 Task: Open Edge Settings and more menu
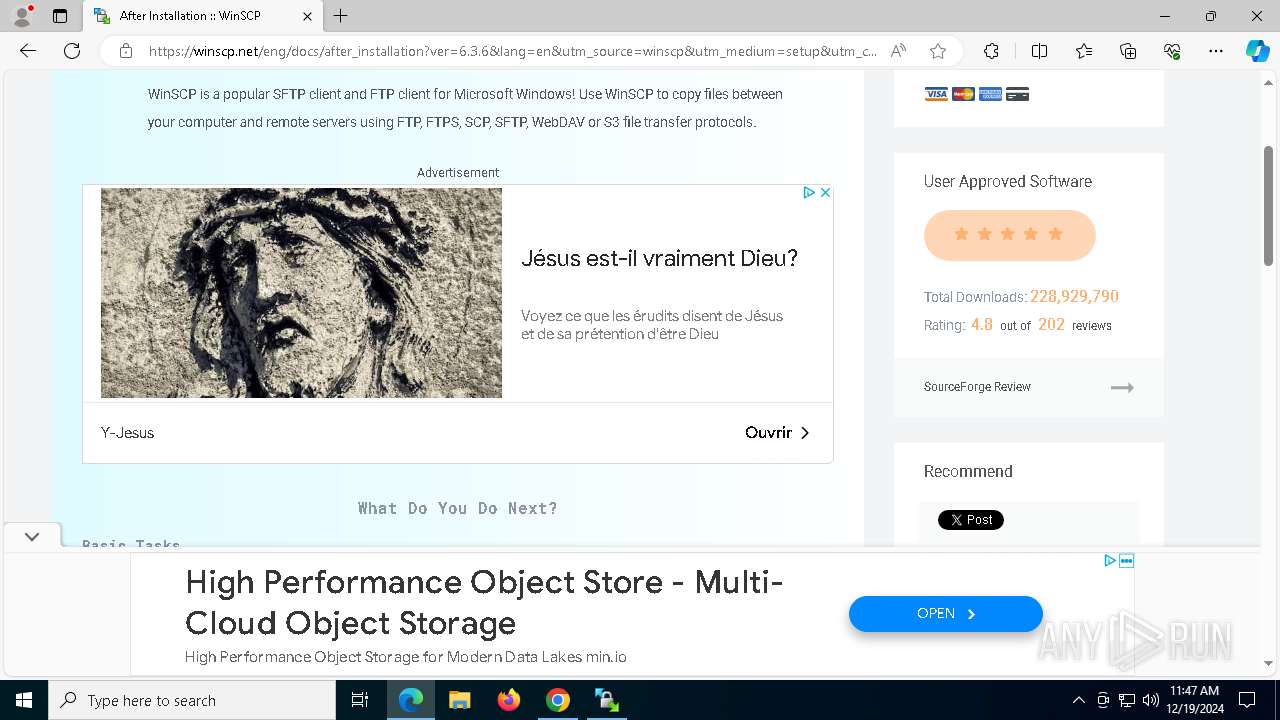click(1216, 51)
